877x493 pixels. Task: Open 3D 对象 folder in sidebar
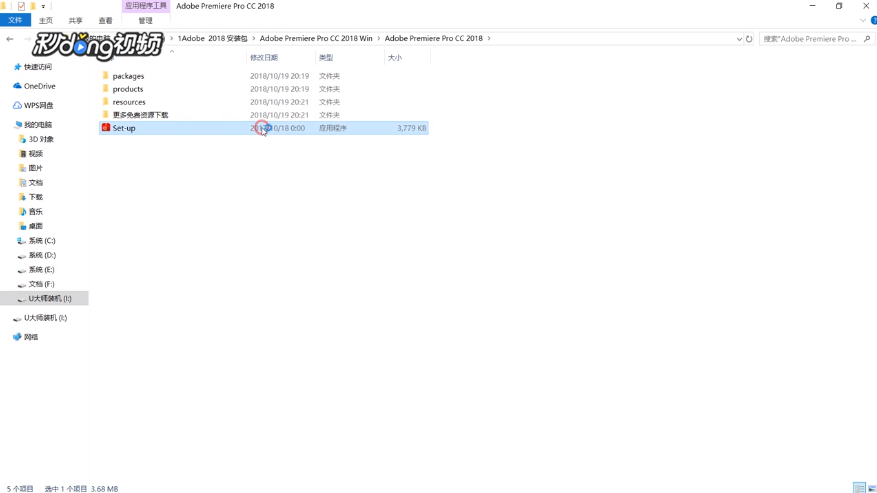click(41, 139)
